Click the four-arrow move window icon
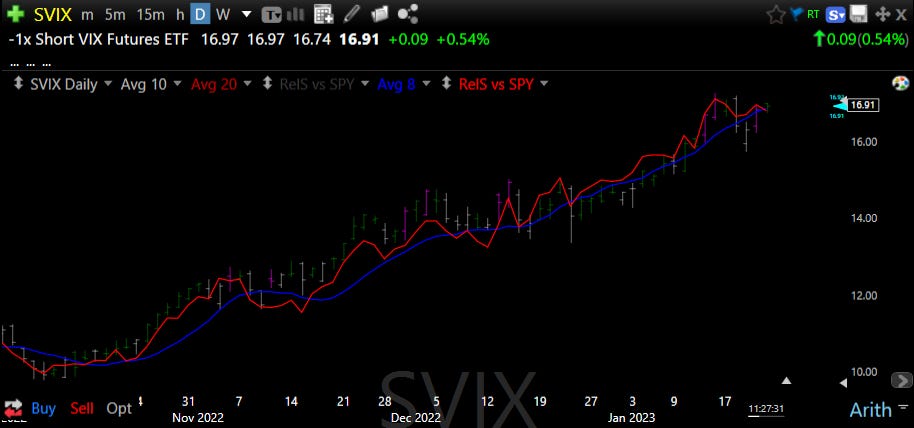The height and width of the screenshot is (428, 914). click(884, 15)
